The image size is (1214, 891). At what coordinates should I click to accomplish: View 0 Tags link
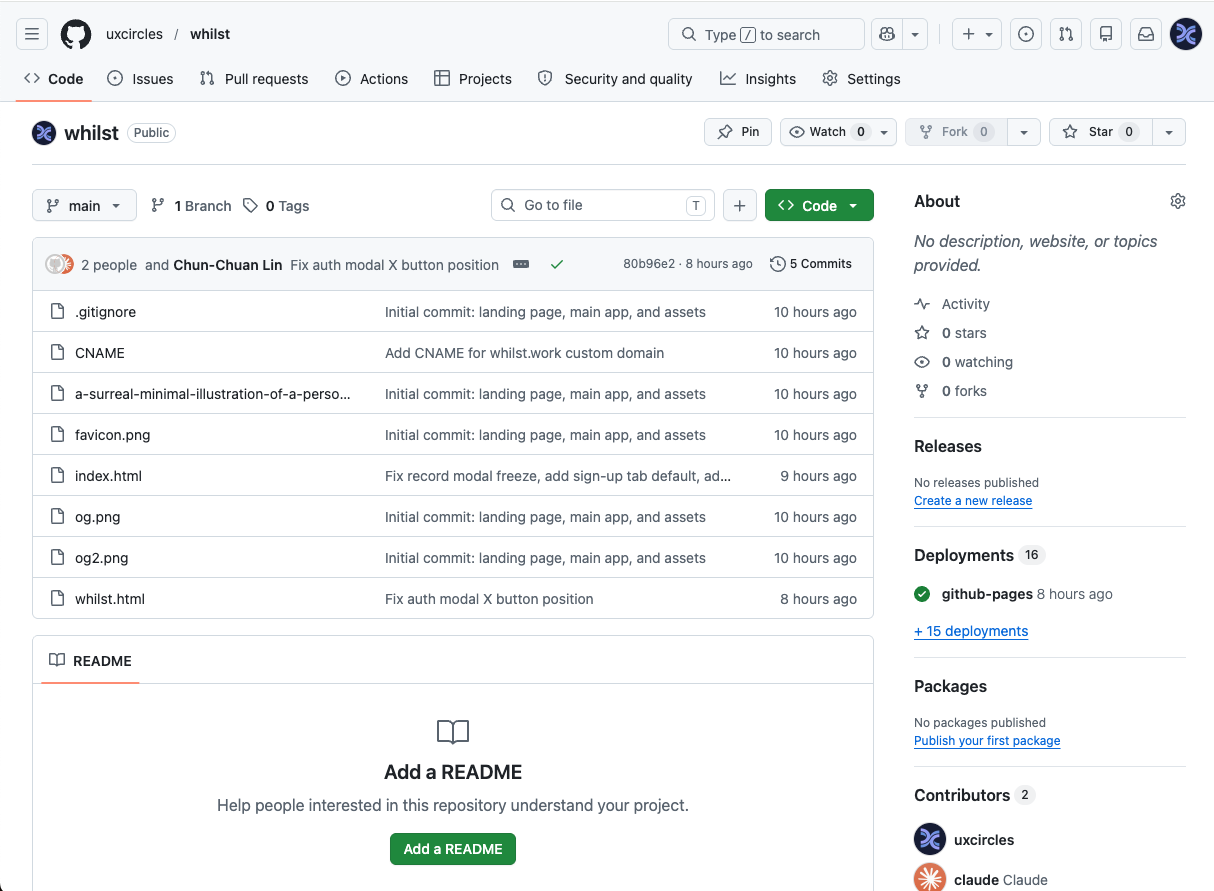click(x=276, y=206)
